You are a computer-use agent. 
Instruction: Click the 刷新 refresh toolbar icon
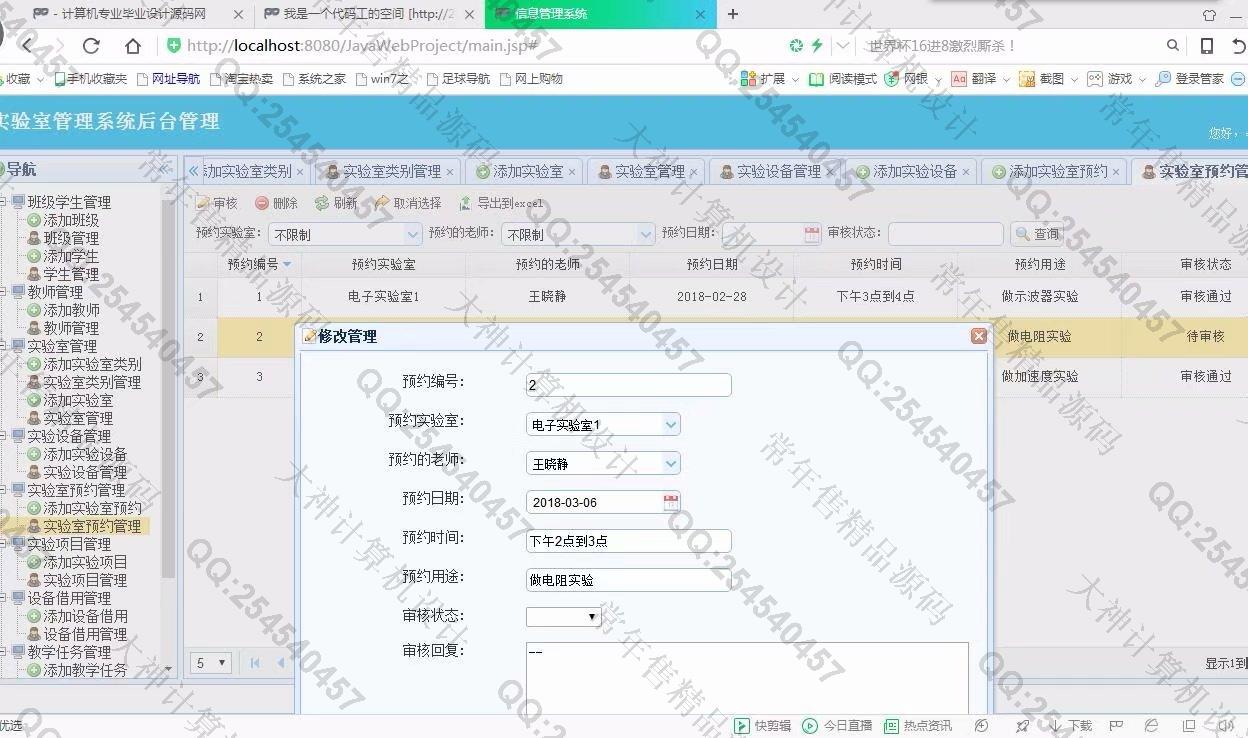tap(322, 203)
